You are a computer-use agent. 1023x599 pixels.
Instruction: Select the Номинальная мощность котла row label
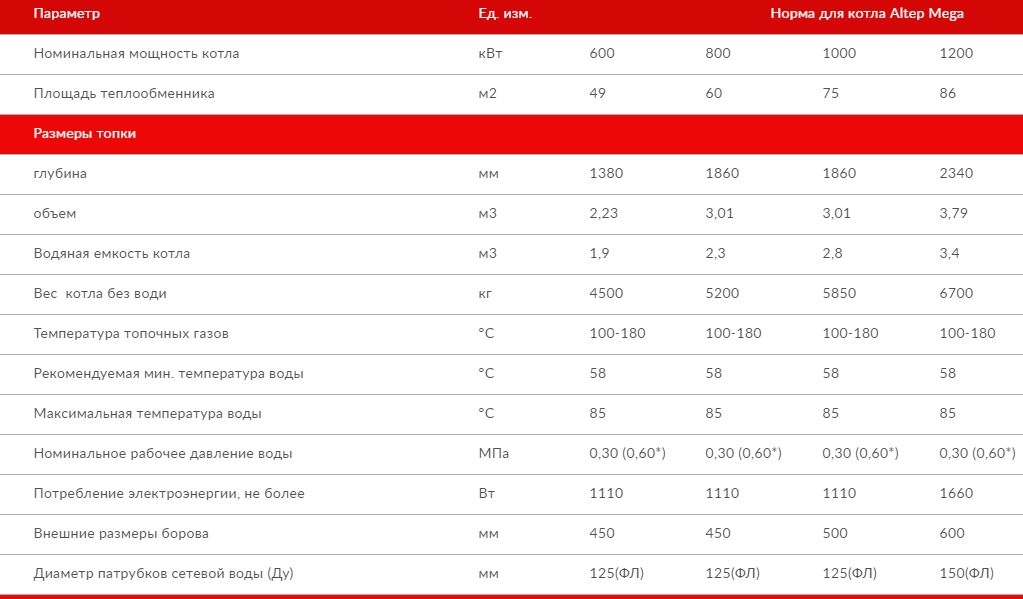(x=136, y=54)
